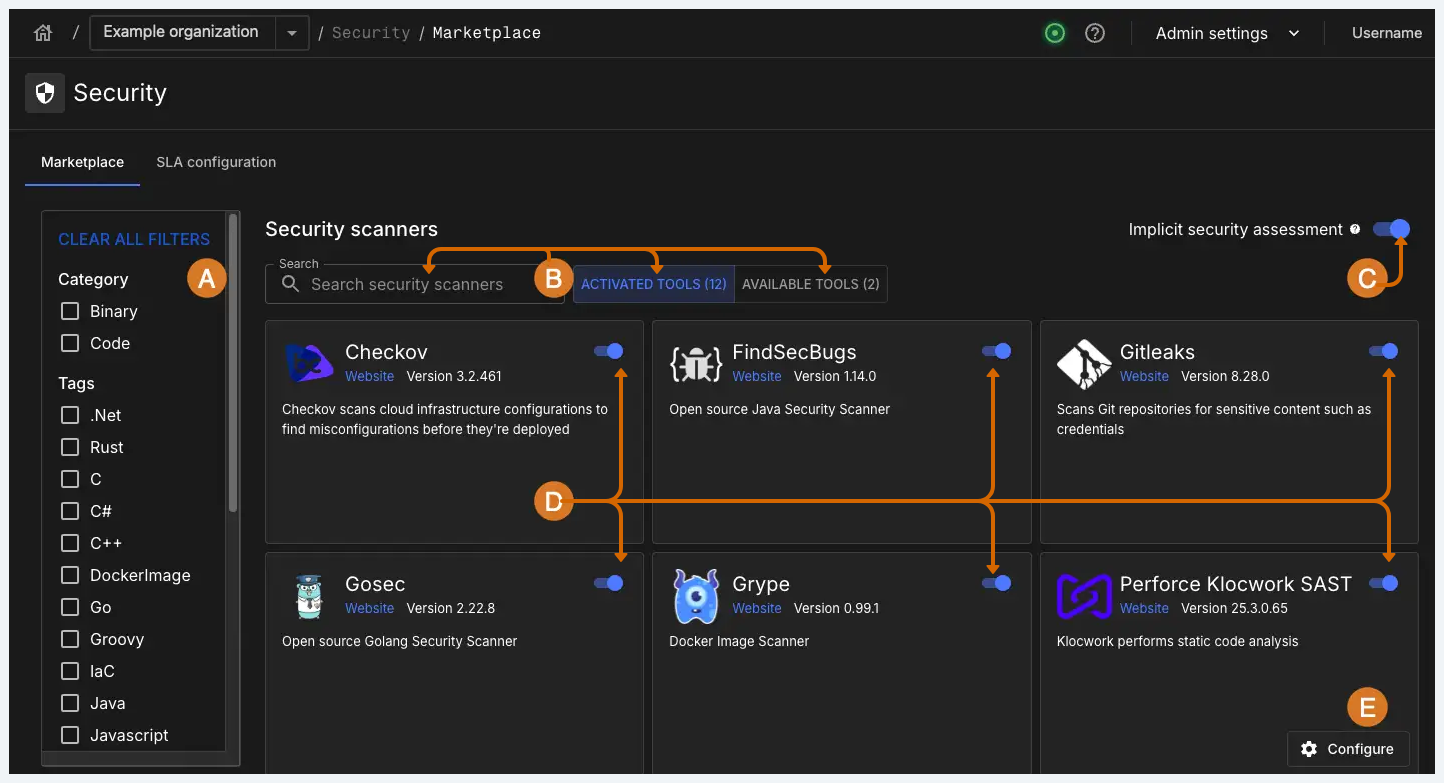The height and width of the screenshot is (783, 1444).
Task: Open the help question mark icon
Action: [x=1095, y=33]
